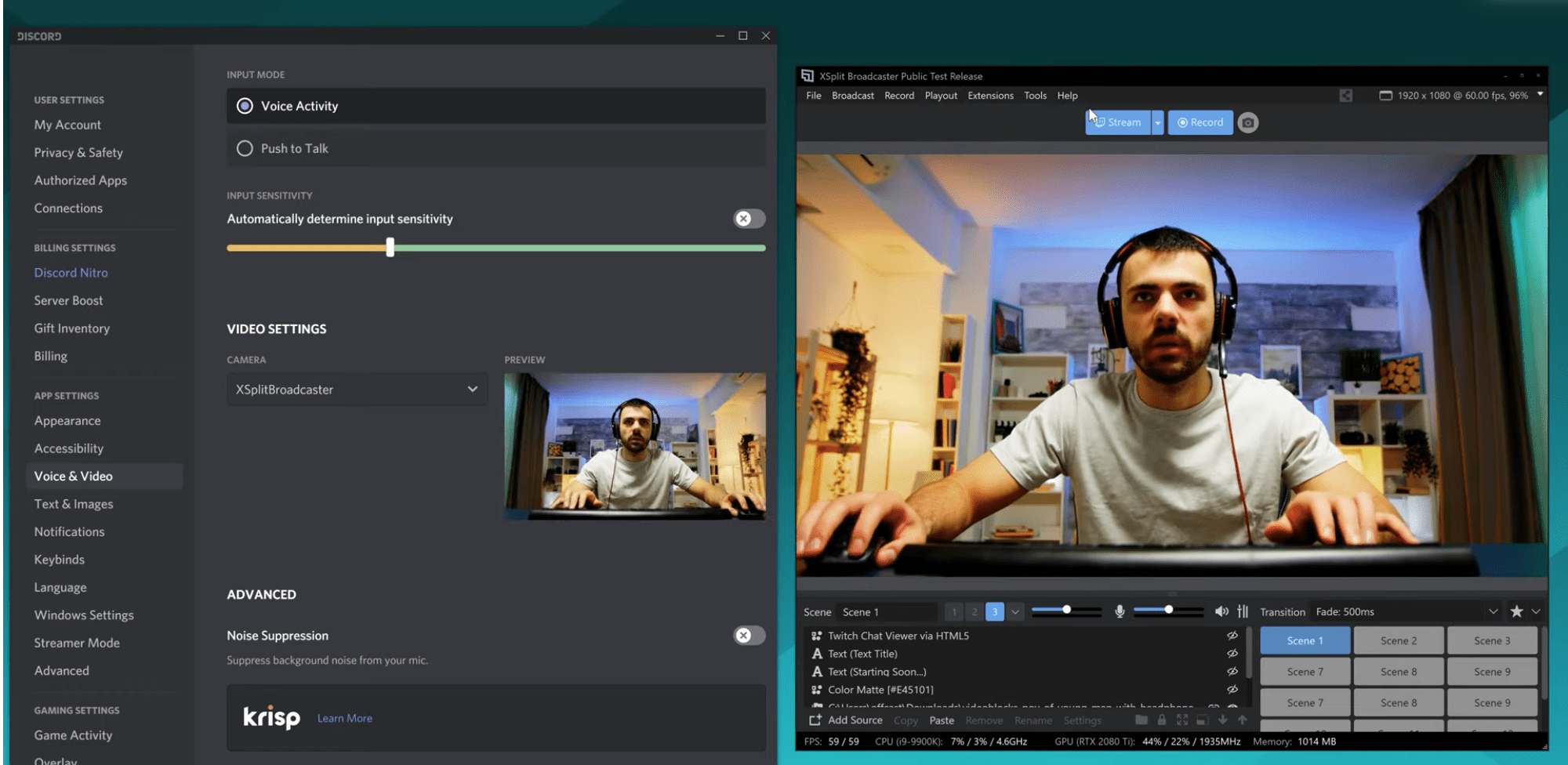
Task: Toggle the Noise Suppression switch
Action: click(750, 636)
